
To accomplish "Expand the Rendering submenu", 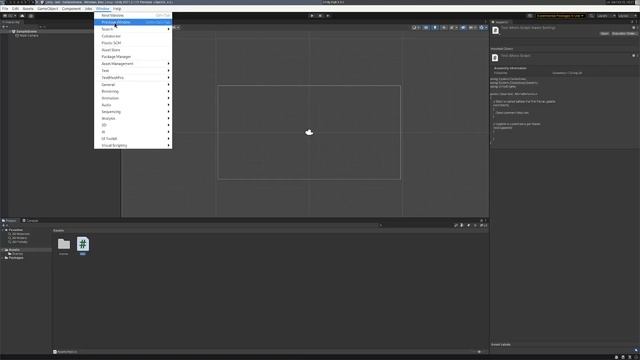I will click(x=133, y=91).
